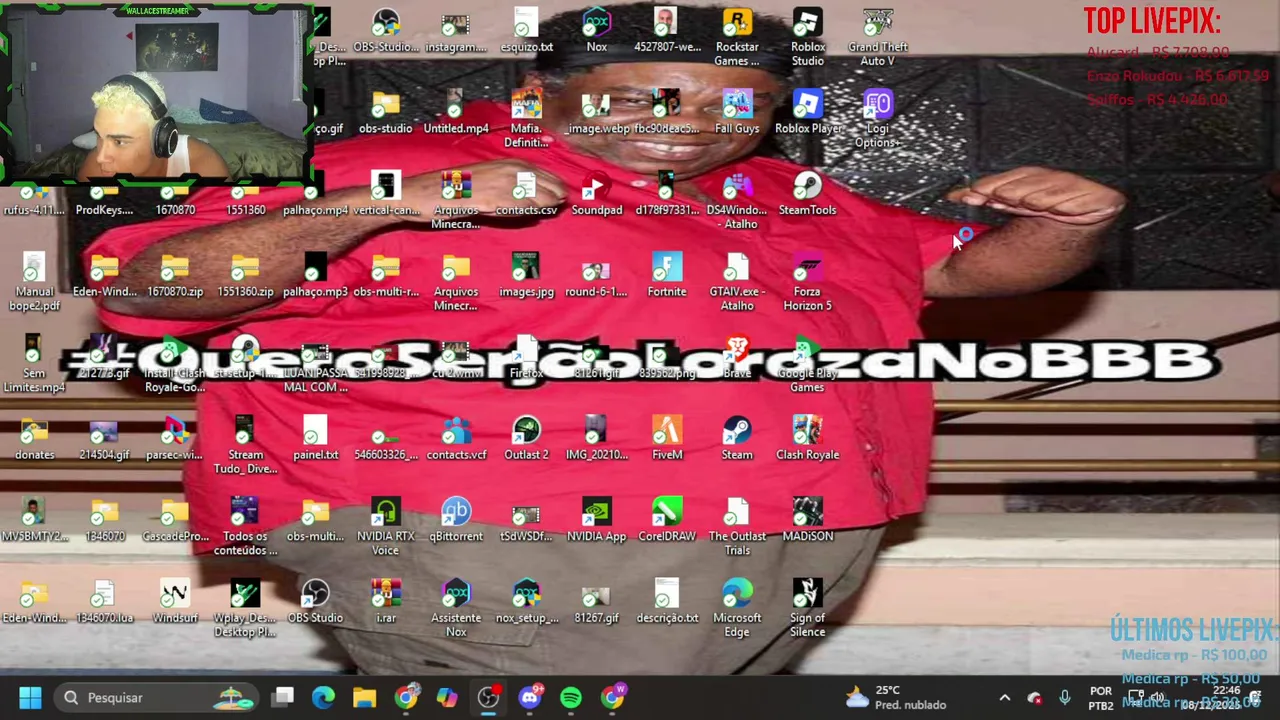Viewport: 1280px width, 720px height.
Task: Open Copilot from the taskbar
Action: pos(447,697)
